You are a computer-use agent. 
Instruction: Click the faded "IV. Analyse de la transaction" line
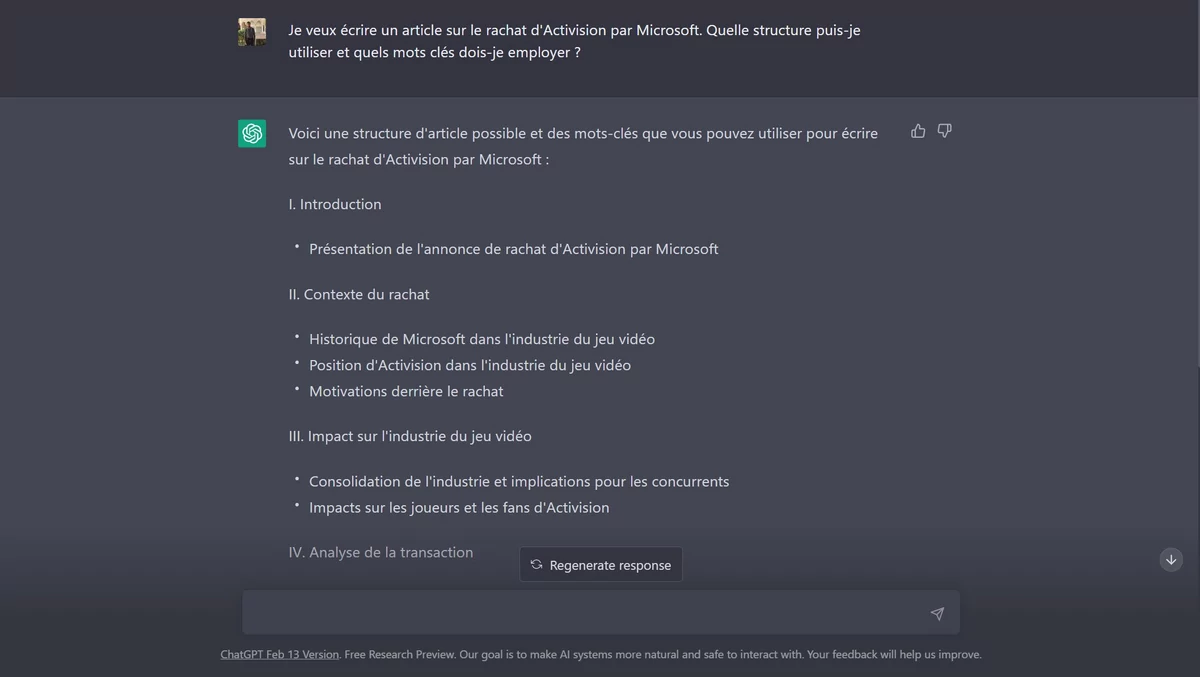click(x=381, y=552)
